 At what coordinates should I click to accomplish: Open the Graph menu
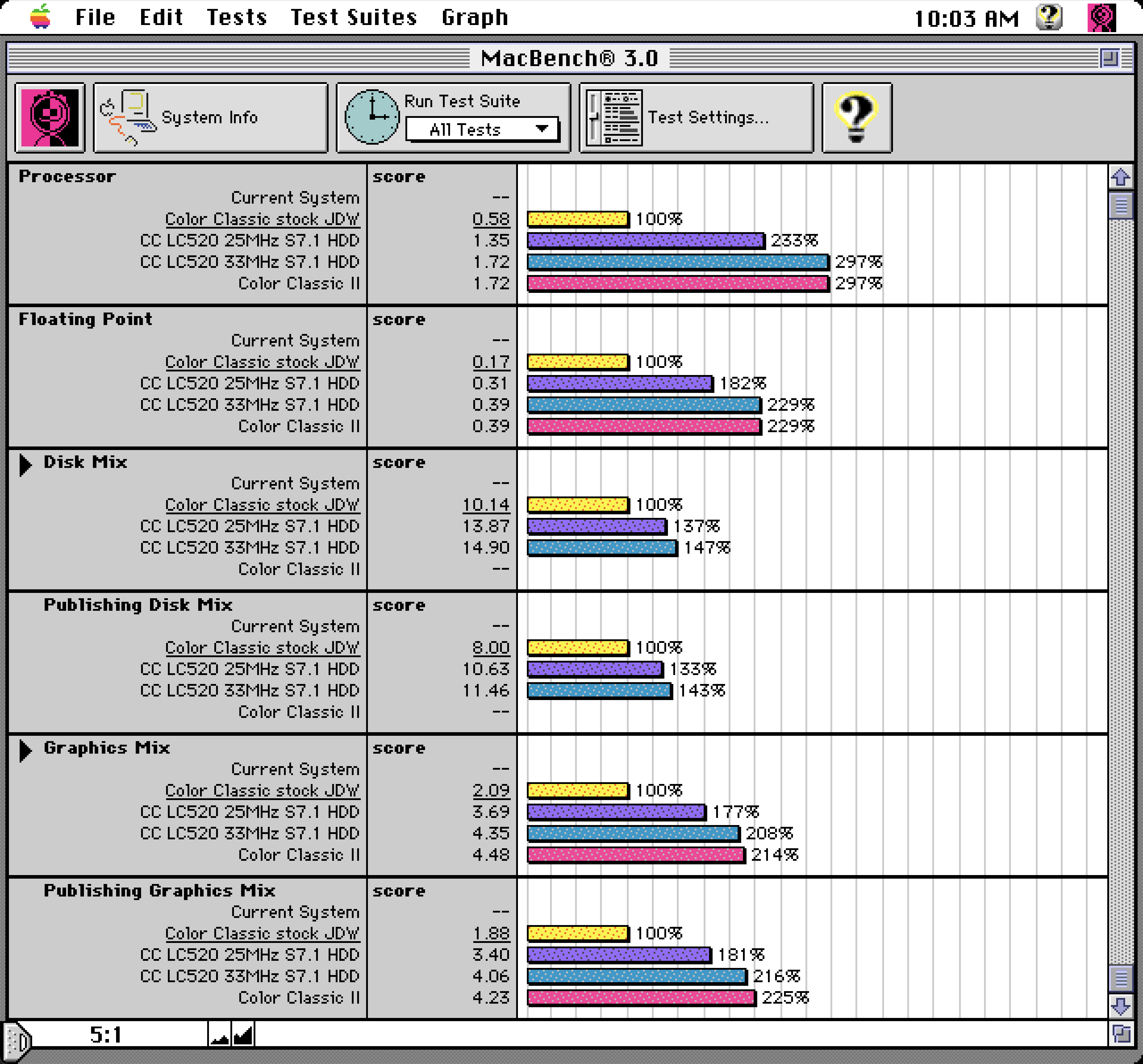474,17
